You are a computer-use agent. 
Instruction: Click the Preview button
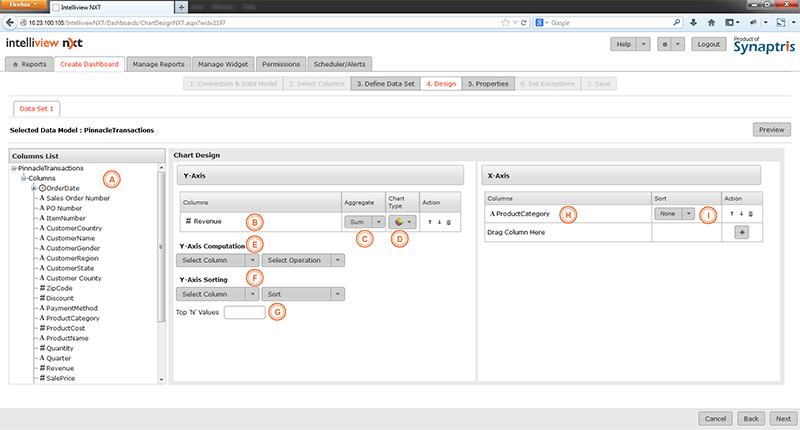(x=770, y=130)
